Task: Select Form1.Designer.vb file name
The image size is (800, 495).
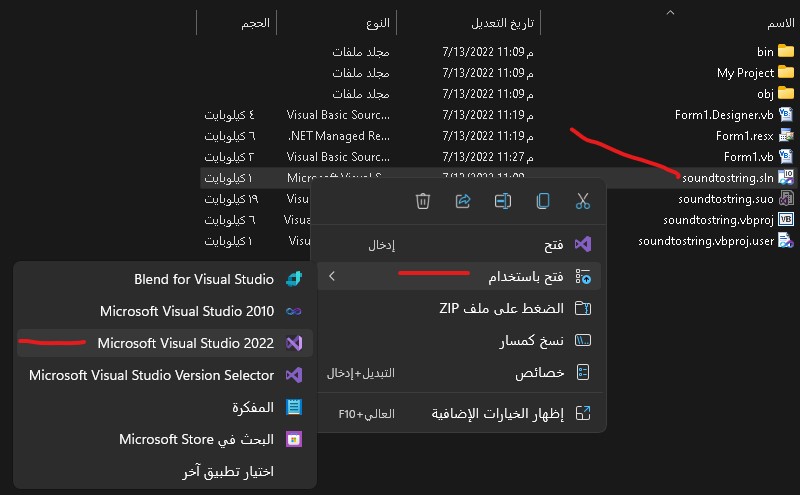Action: pos(724,115)
